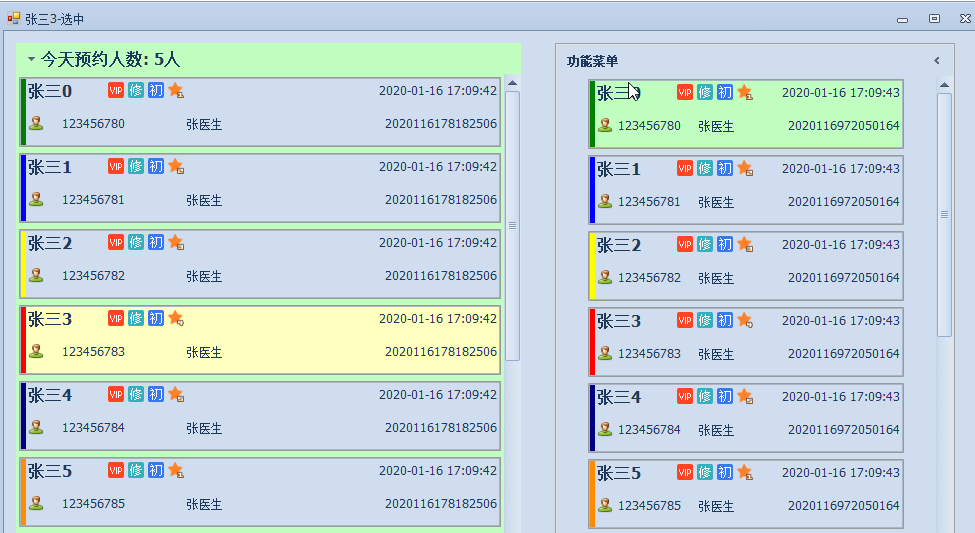Click phone number 123456785 in 功能菜单 list
Viewport: 975px width, 533px height.
tap(649, 506)
